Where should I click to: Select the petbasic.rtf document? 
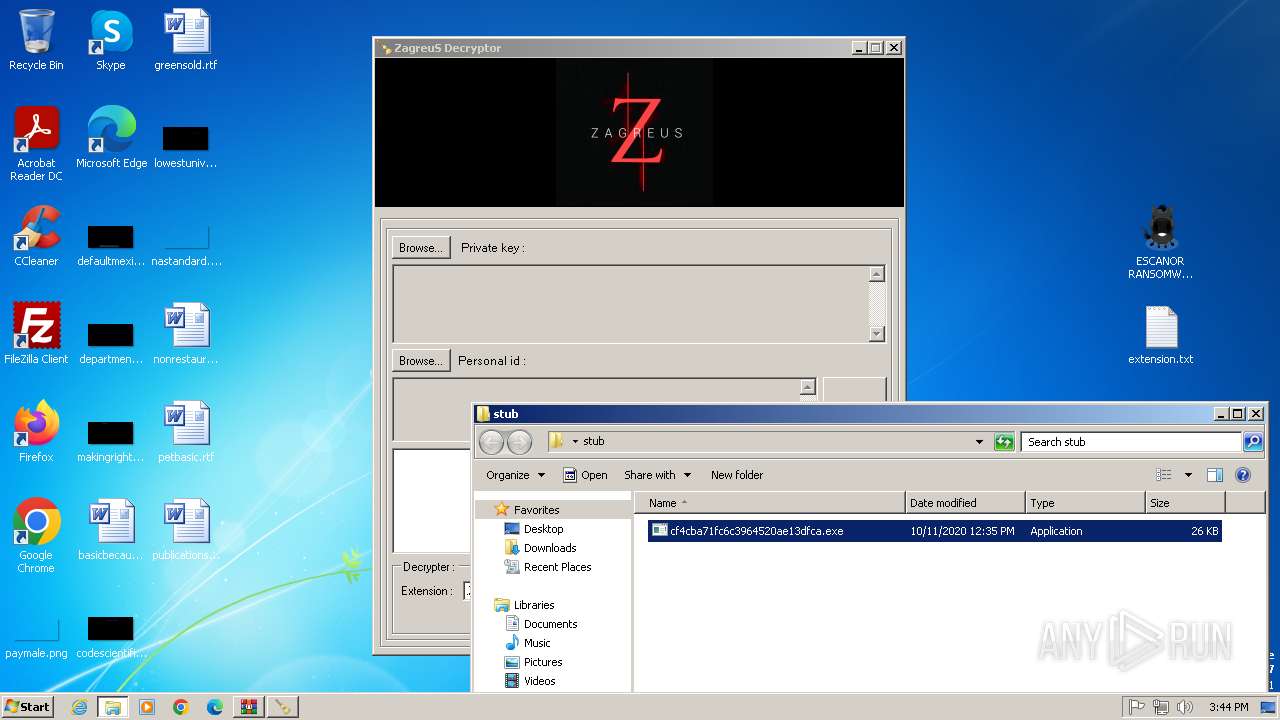(x=186, y=432)
